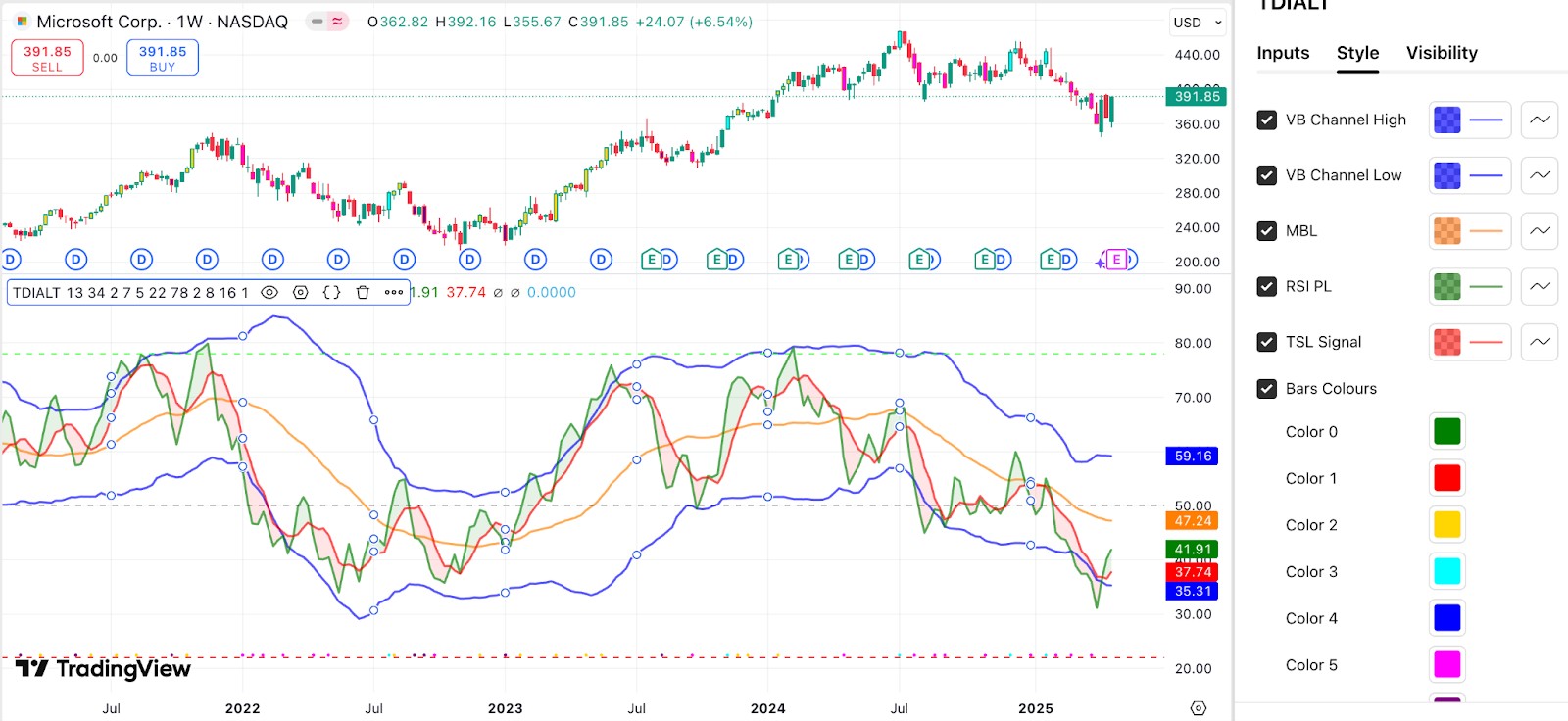Switch to the Inputs tab
This screenshot has height=721, width=1568.
coord(1283,53)
